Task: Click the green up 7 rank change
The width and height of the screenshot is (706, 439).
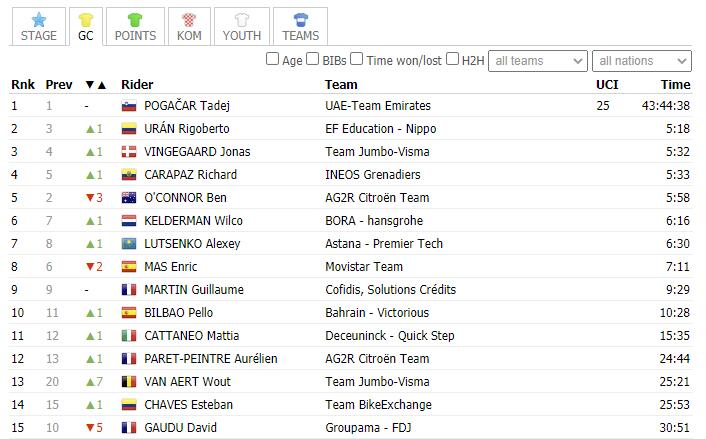Action: [94, 381]
